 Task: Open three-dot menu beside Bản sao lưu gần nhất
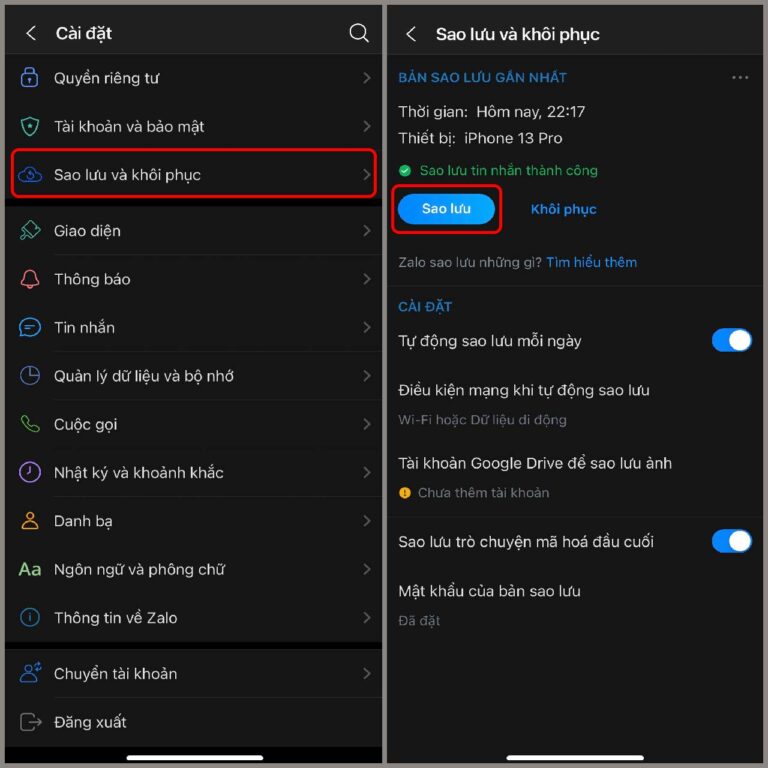740,77
